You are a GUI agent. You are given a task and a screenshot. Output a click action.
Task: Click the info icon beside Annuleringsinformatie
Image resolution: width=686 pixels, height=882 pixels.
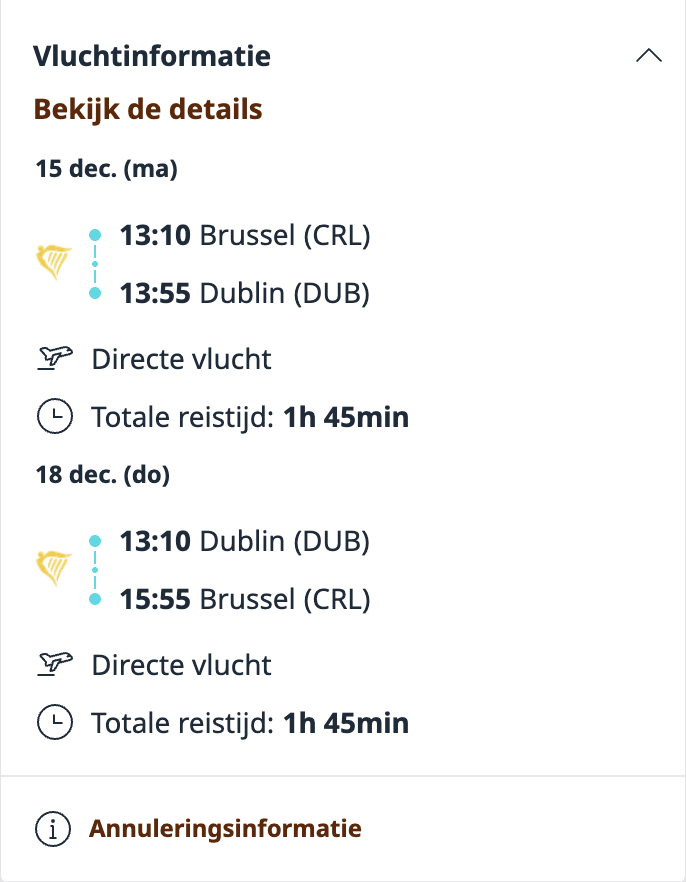point(53,828)
